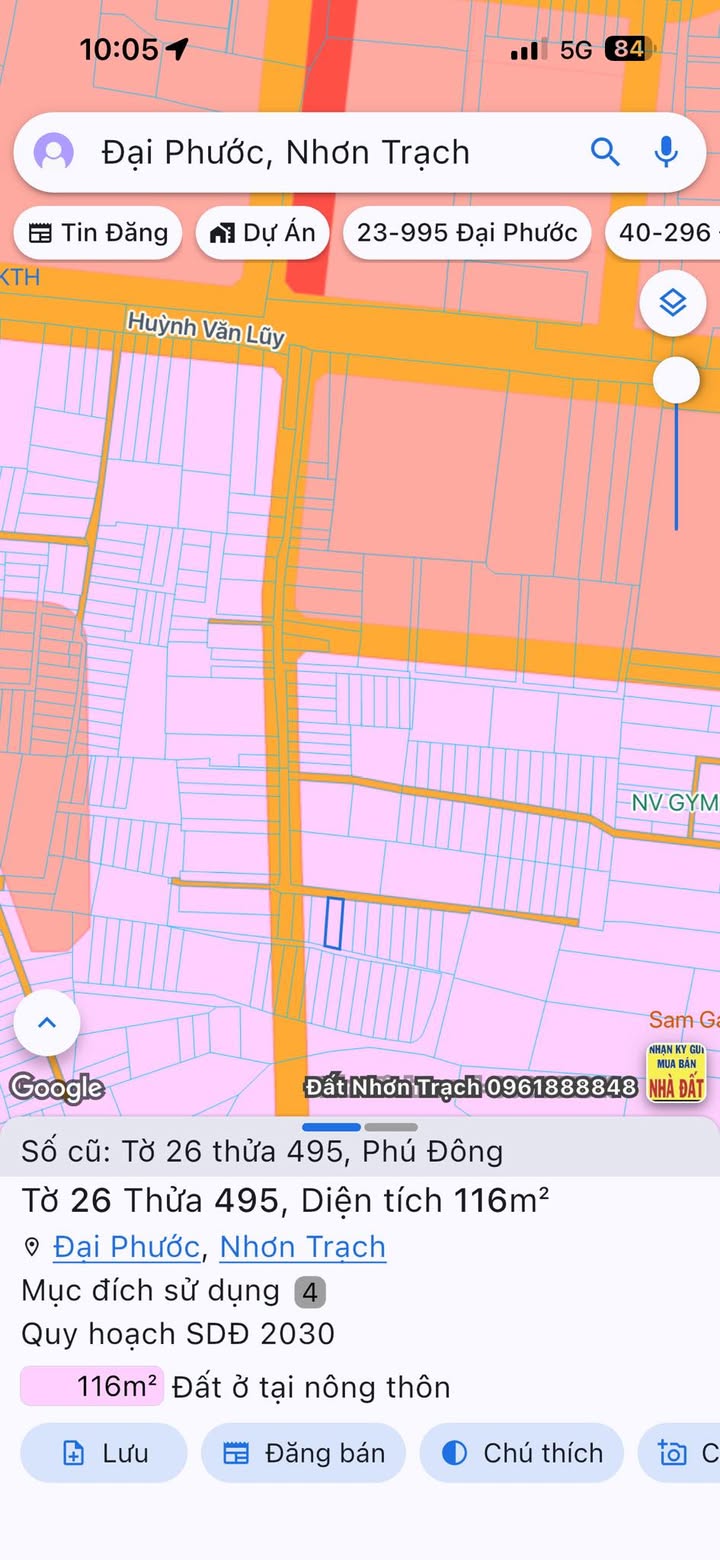Select the 23-995 Đại Phước chip
The image size is (720, 1560).
pyautogui.click(x=467, y=233)
